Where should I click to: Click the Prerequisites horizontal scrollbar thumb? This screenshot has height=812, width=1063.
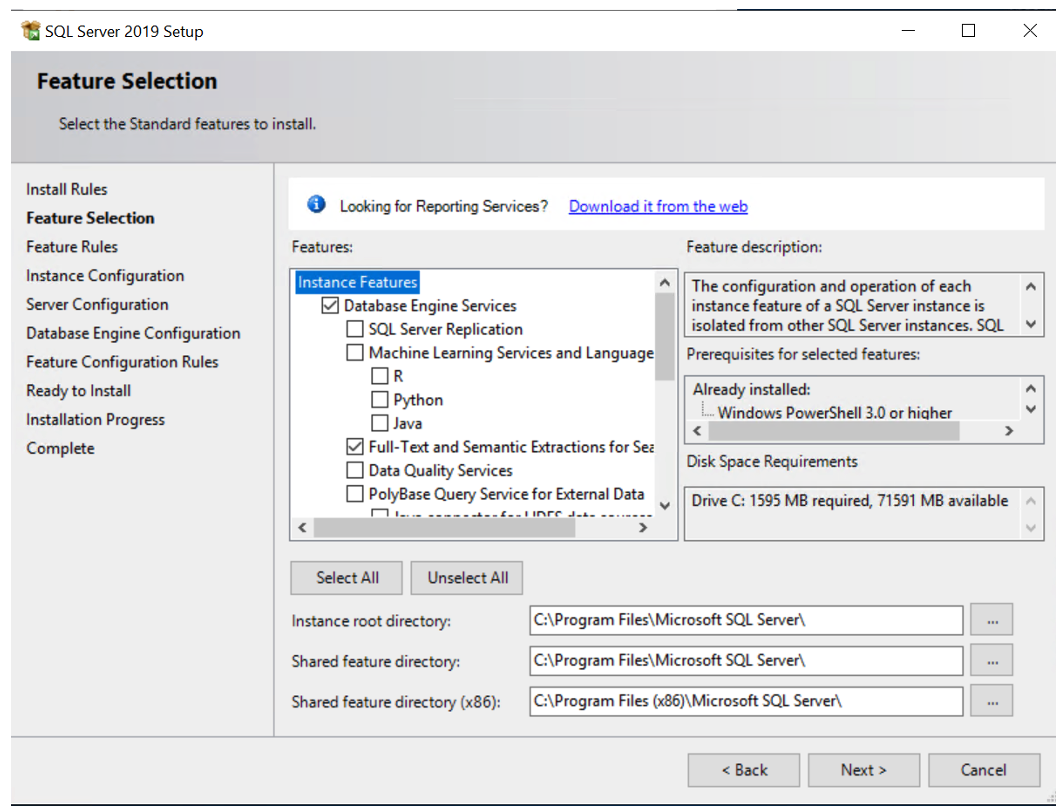pos(834,430)
